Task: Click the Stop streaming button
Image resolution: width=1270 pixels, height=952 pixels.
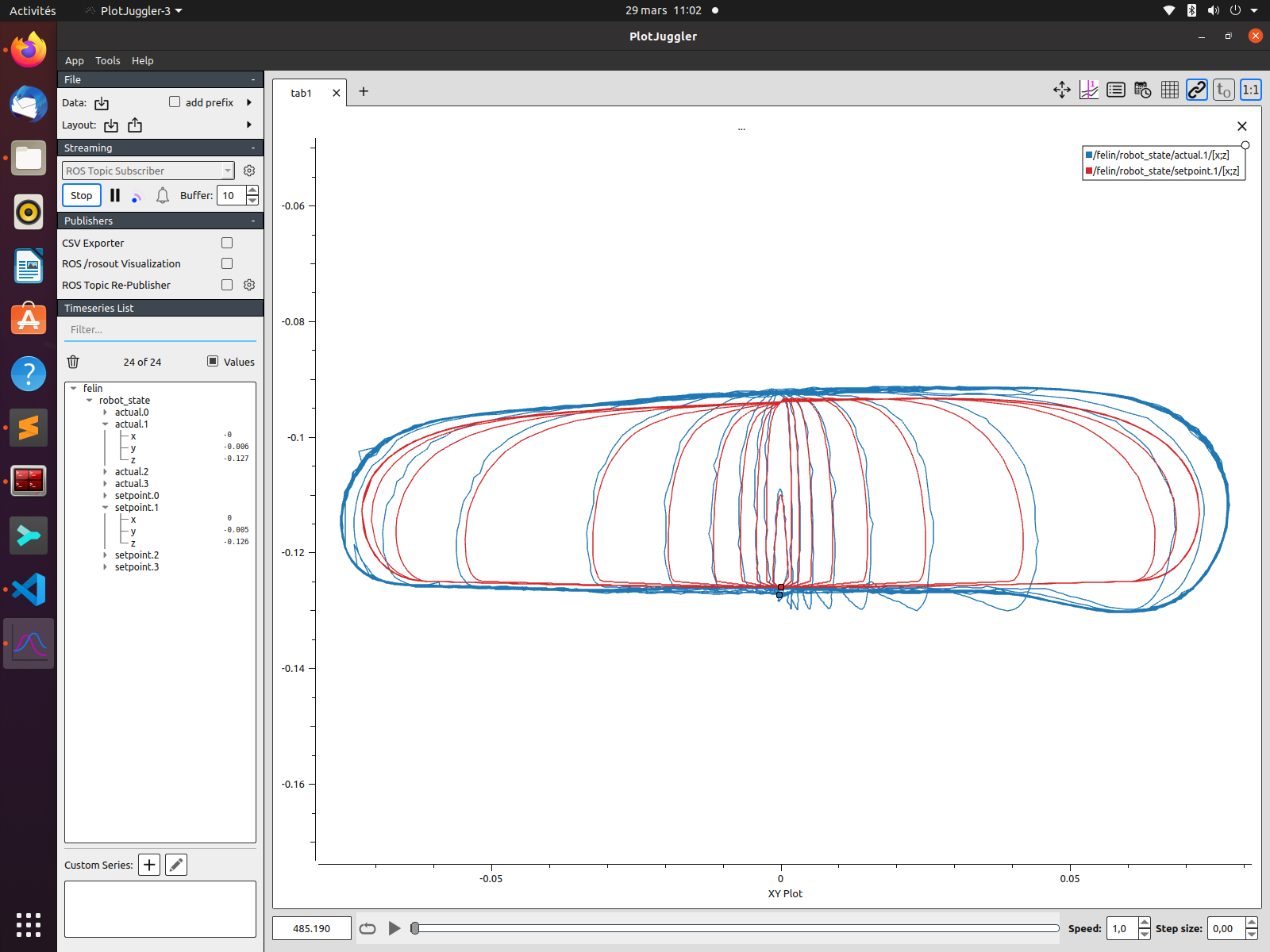Action: point(82,195)
